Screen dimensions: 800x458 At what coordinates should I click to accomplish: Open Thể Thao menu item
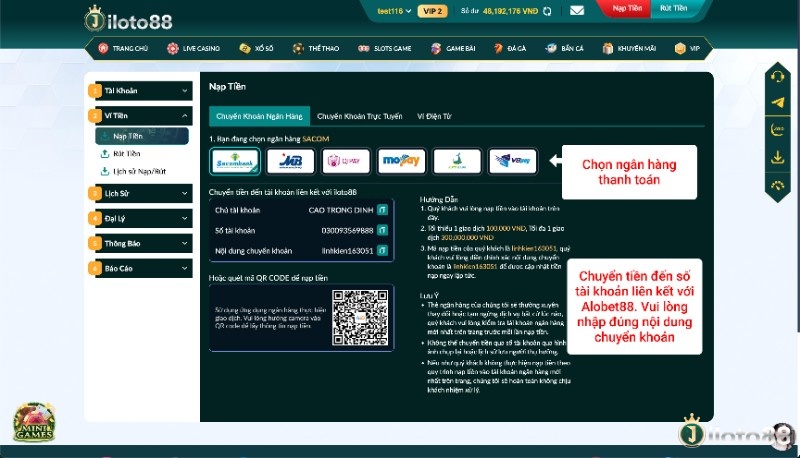tap(316, 48)
